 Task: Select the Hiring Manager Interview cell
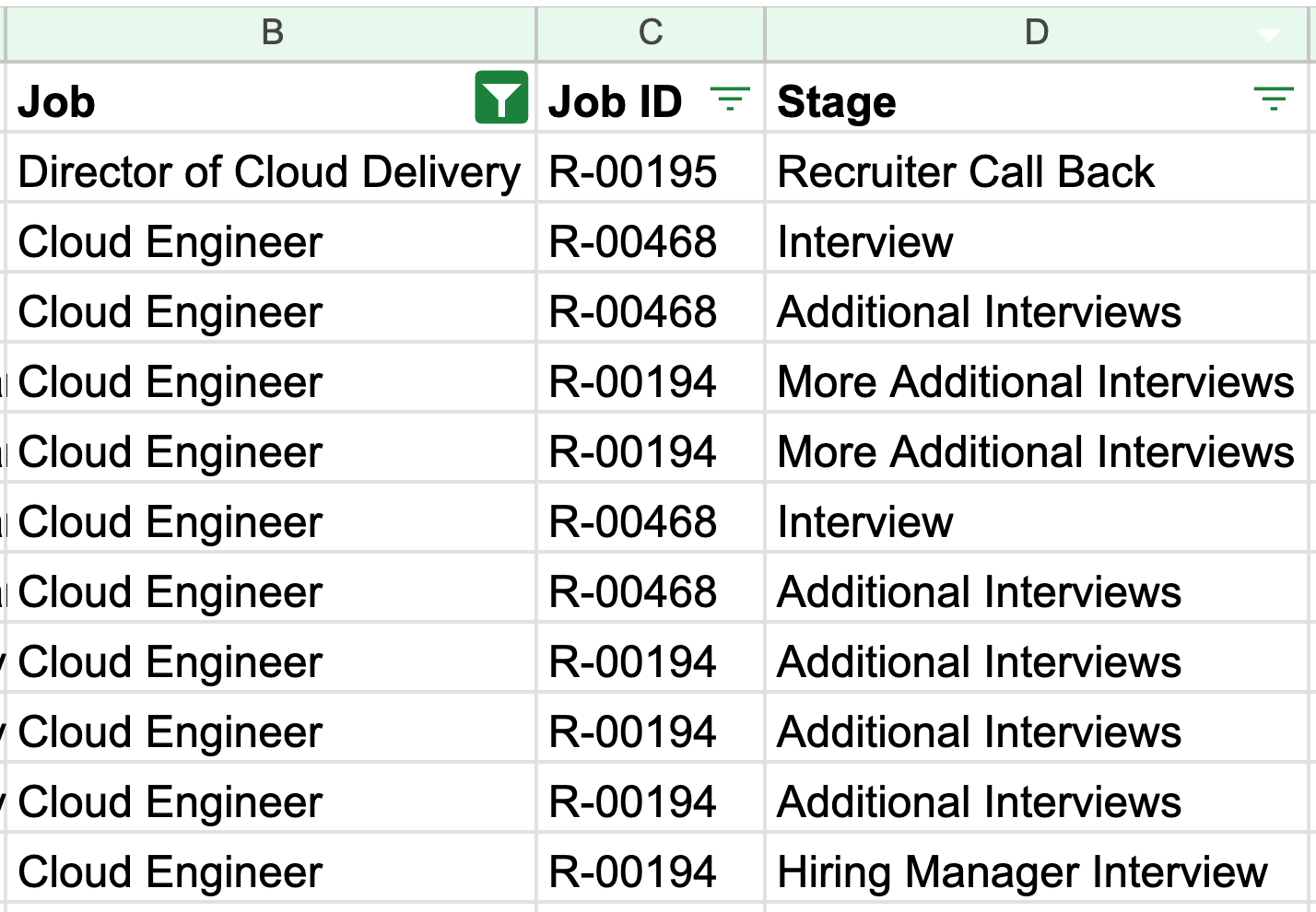click(x=1022, y=872)
